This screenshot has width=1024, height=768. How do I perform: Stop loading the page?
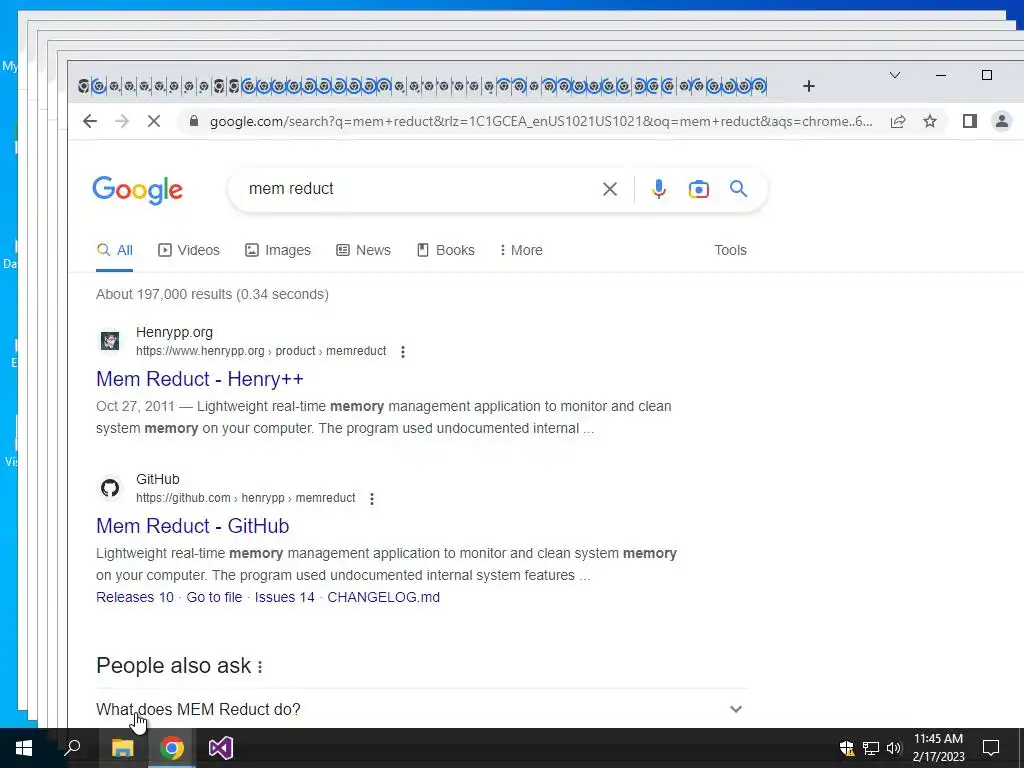[x=154, y=121]
